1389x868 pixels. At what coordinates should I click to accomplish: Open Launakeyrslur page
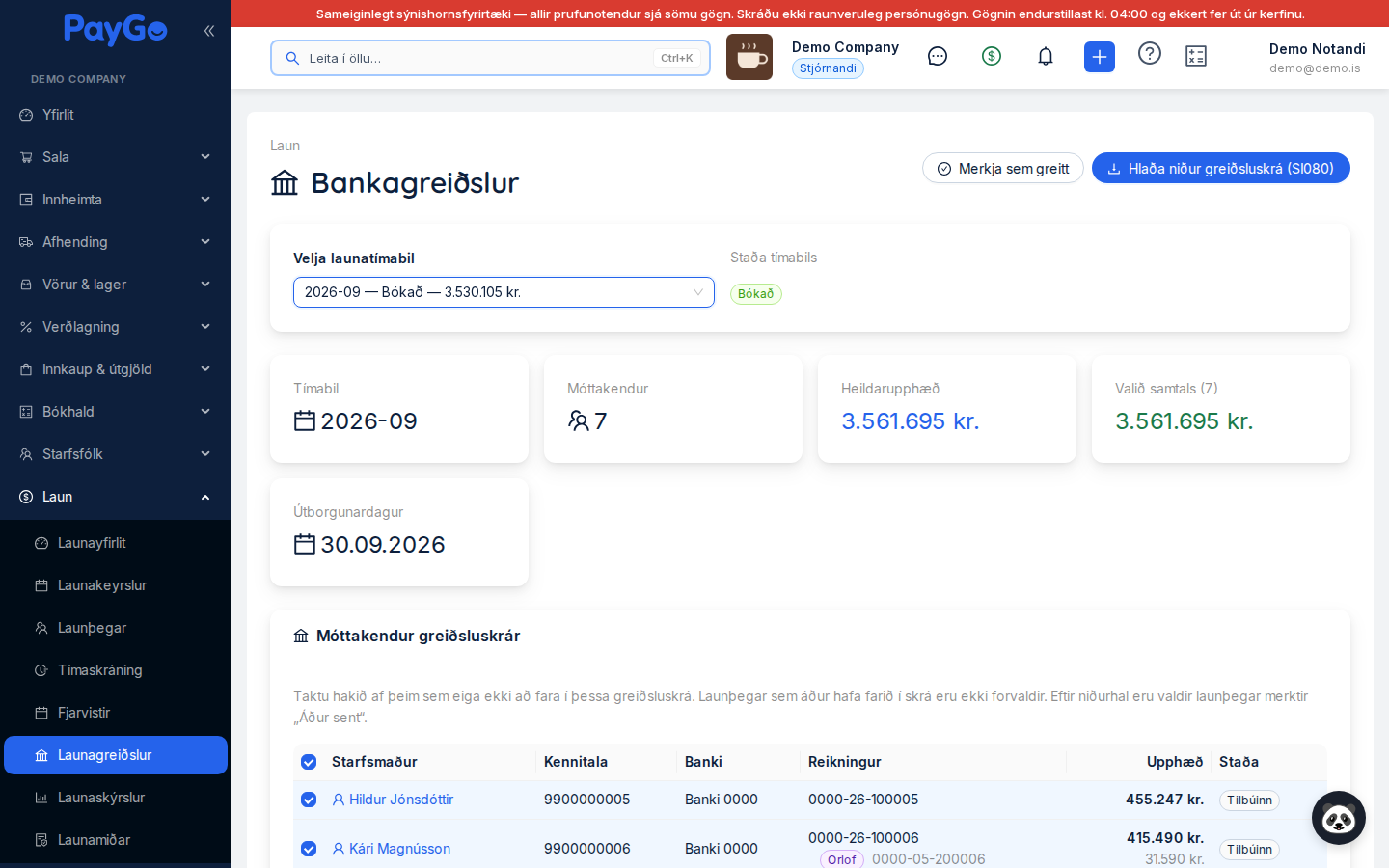tap(116, 585)
